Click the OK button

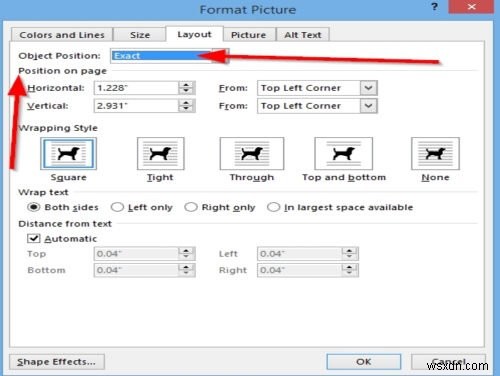click(x=364, y=362)
